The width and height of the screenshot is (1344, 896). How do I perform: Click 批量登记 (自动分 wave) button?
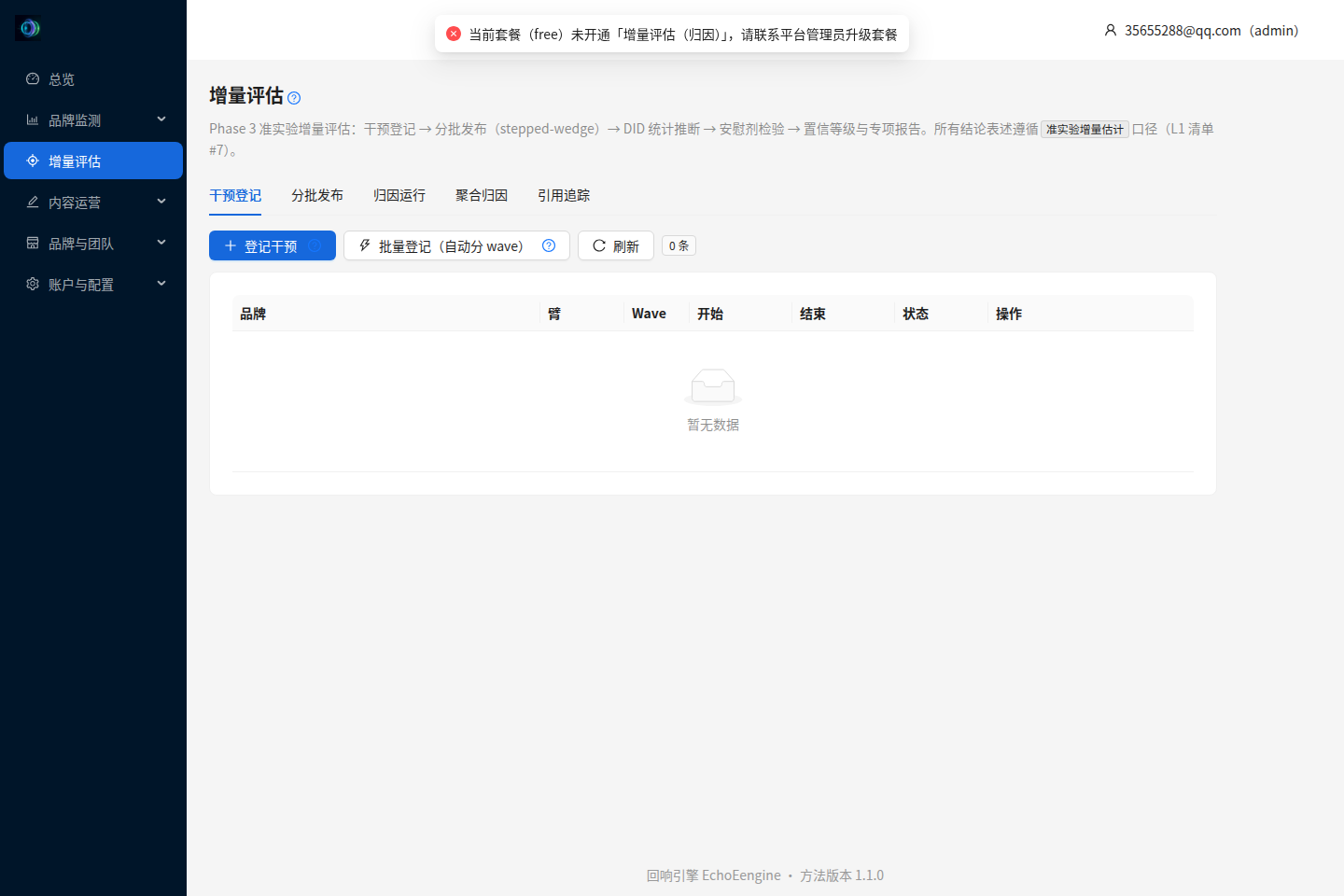coord(456,245)
